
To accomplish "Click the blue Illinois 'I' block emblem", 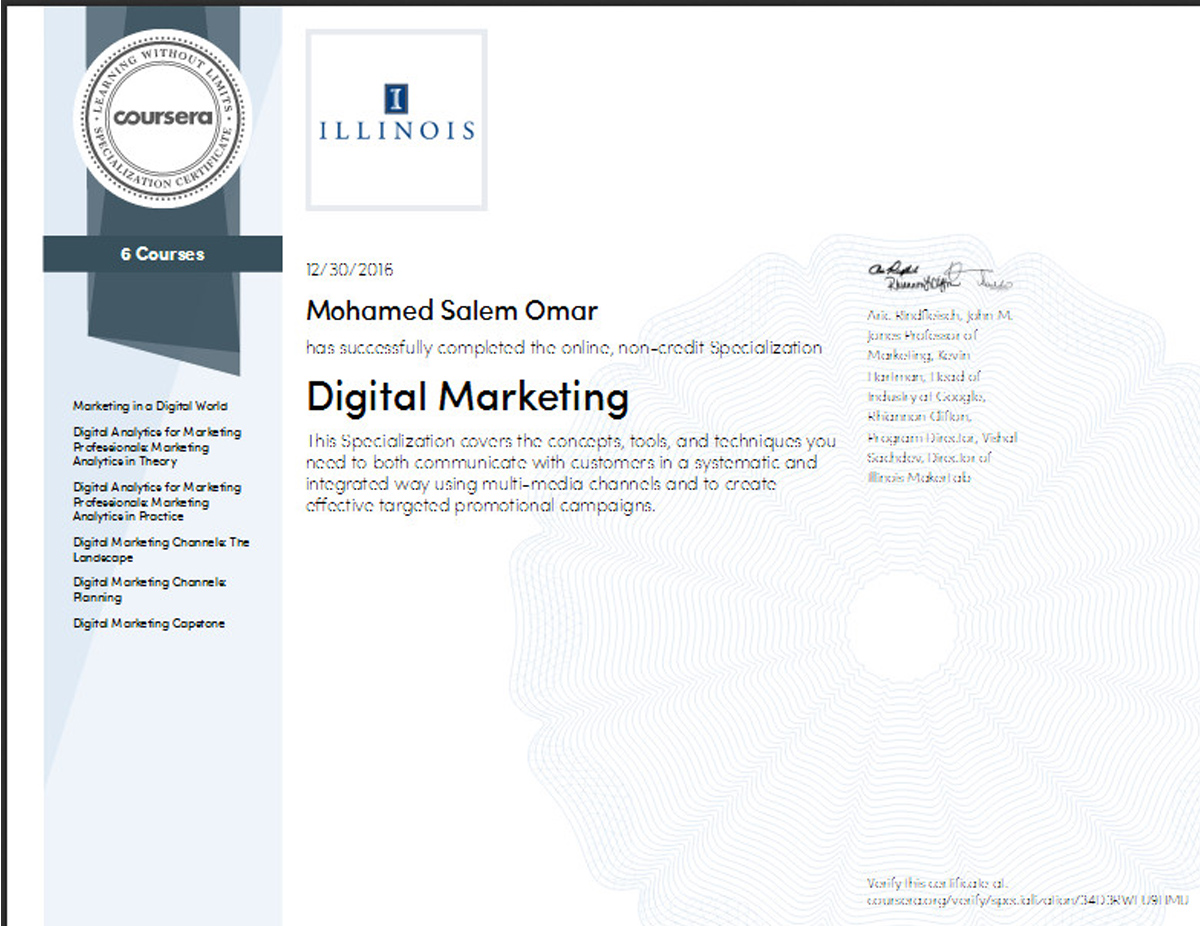I will click(x=396, y=98).
